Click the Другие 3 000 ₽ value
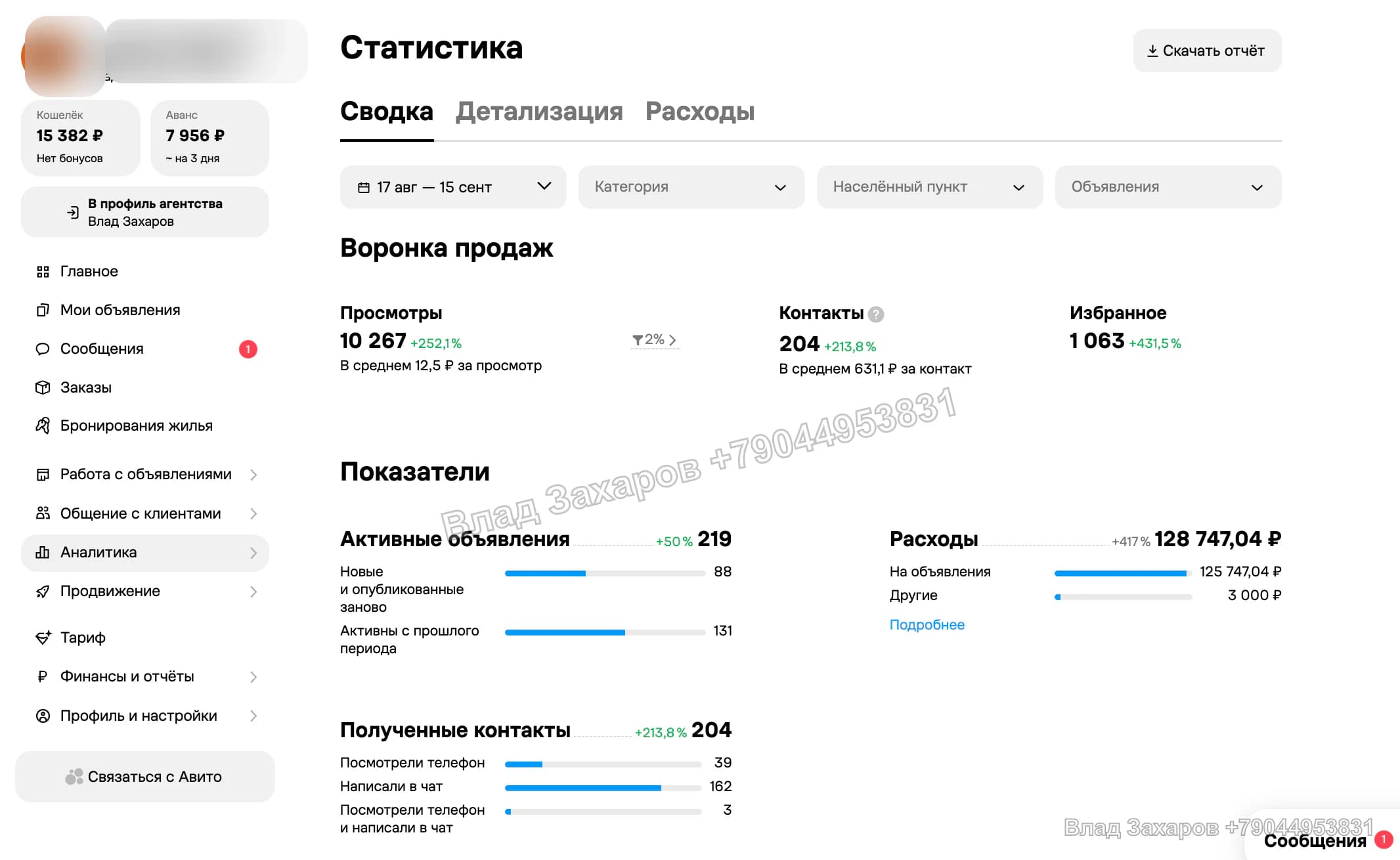Viewport: 1400px width, 860px height. point(1254,595)
